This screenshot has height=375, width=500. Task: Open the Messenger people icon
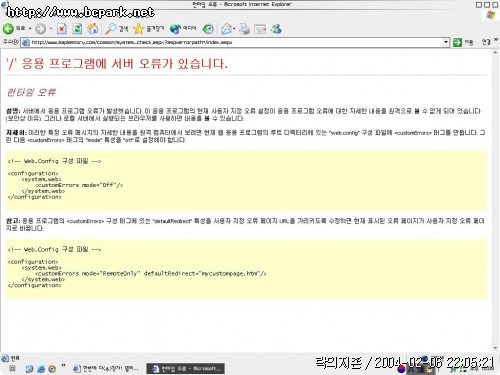pyautogui.click(x=276, y=29)
